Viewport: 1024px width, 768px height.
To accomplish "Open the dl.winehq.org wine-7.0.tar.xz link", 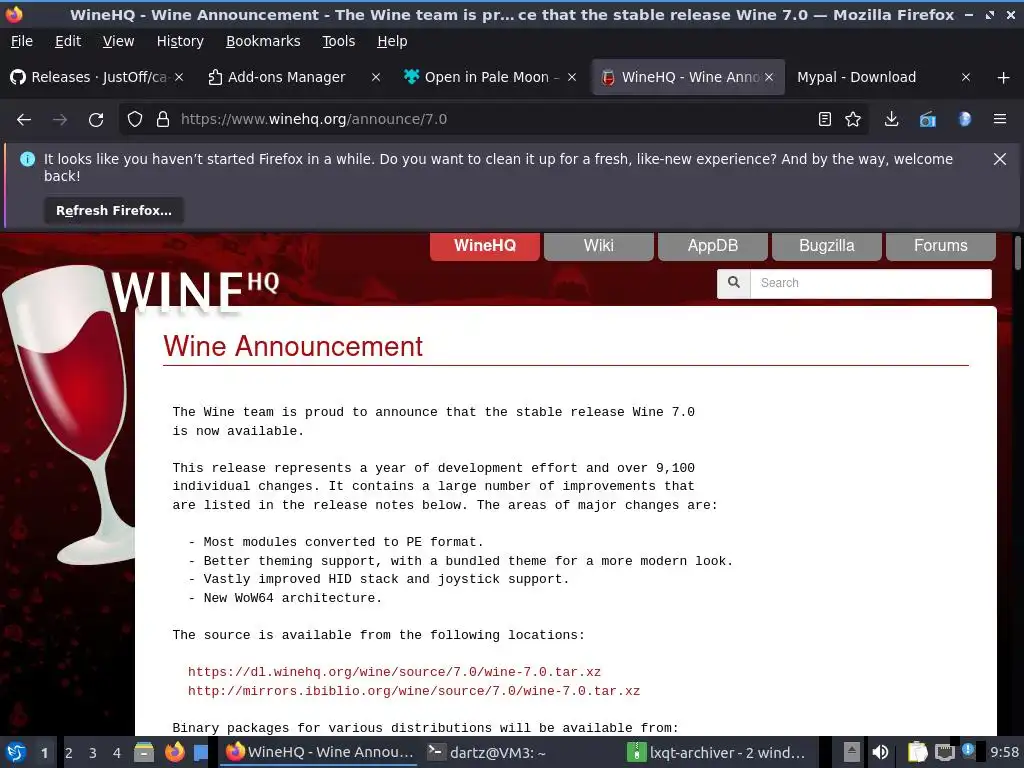I will coord(394,672).
